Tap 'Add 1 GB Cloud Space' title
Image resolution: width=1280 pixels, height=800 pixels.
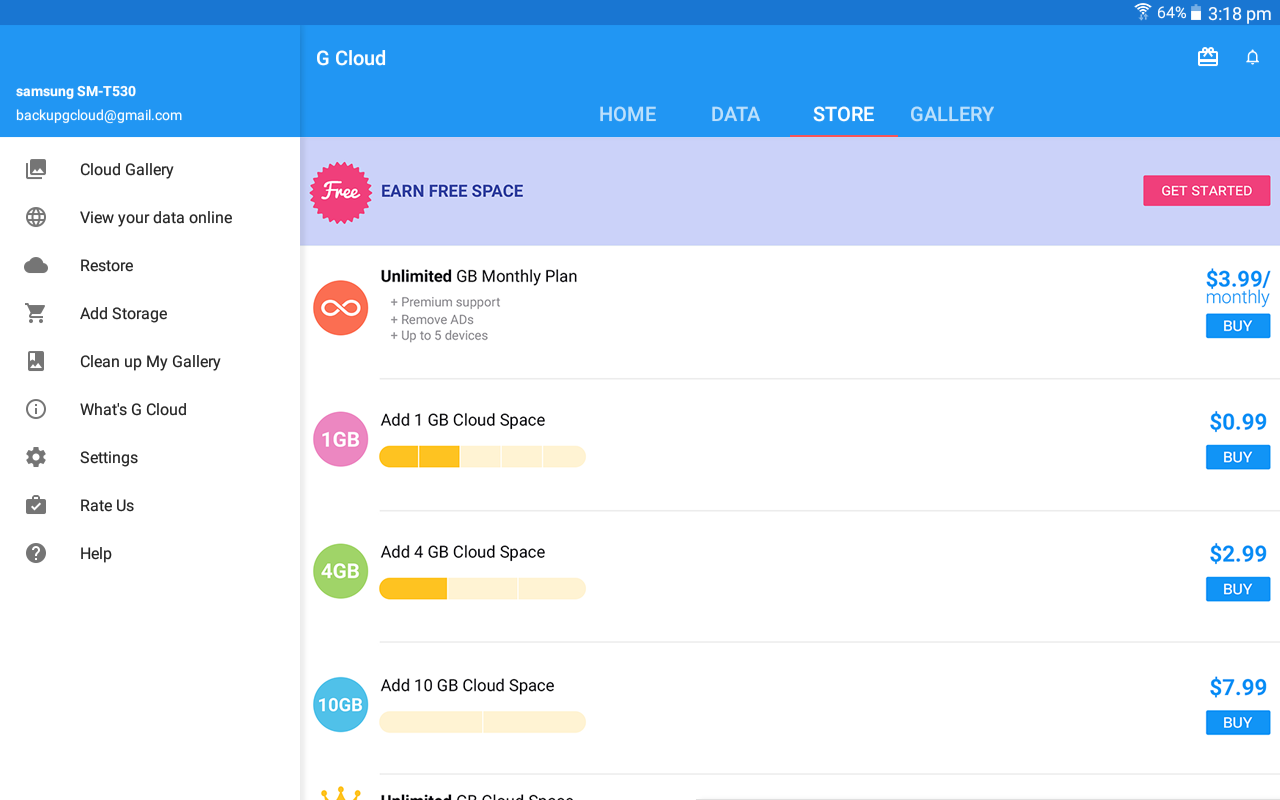(x=463, y=420)
